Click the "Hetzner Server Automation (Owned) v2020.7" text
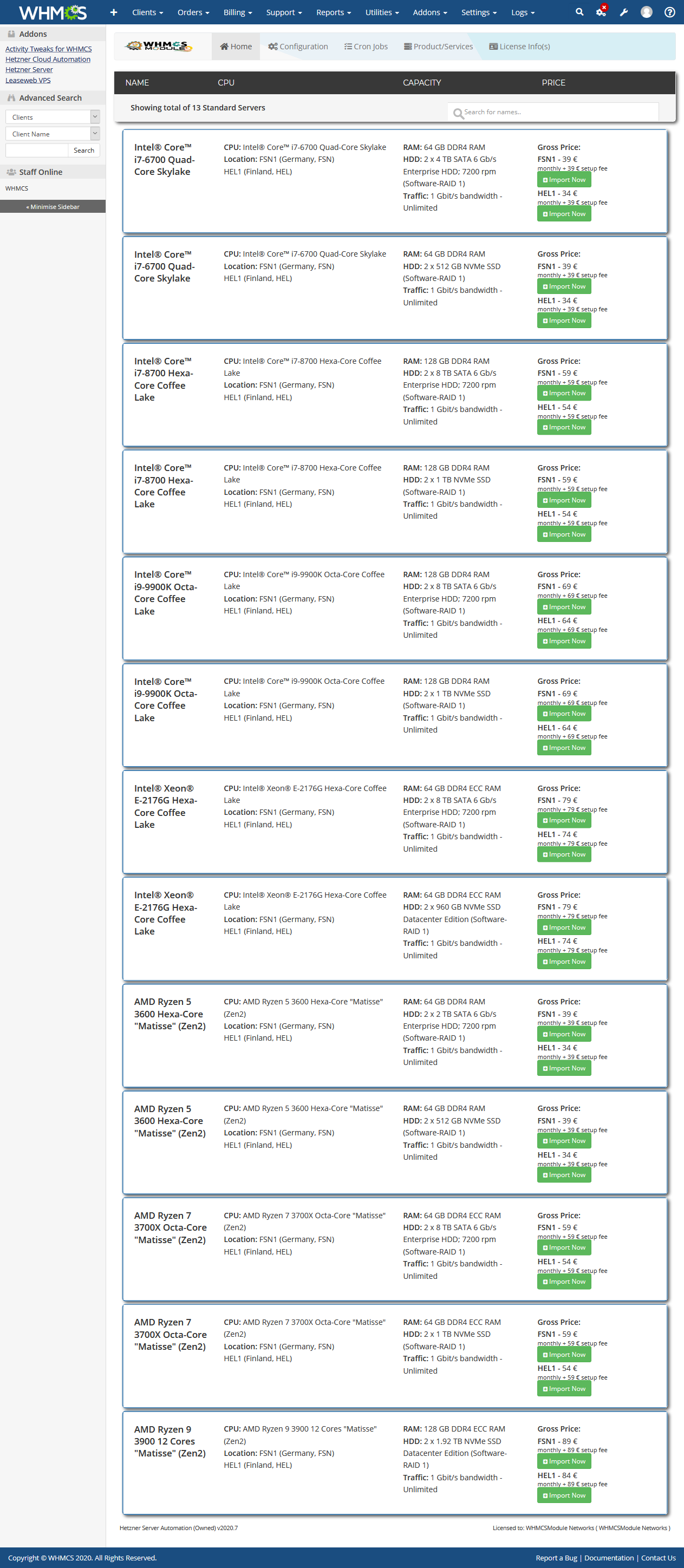684x1568 pixels. pyautogui.click(x=179, y=1528)
